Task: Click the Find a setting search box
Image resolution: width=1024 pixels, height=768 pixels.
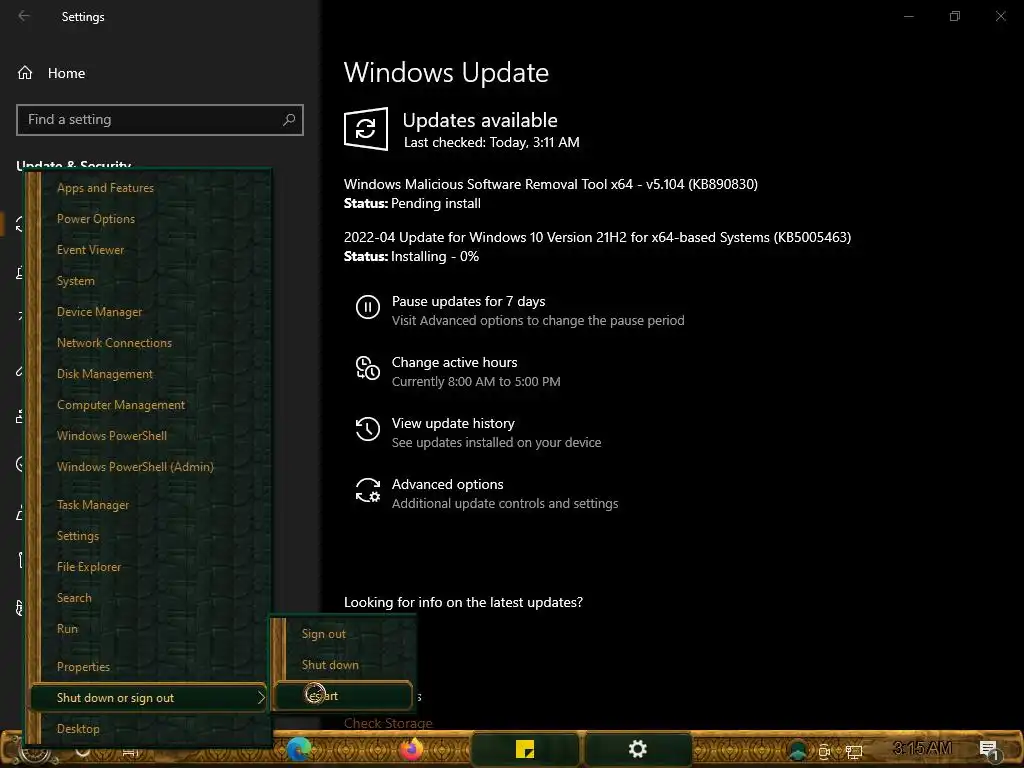Action: [x=159, y=120]
